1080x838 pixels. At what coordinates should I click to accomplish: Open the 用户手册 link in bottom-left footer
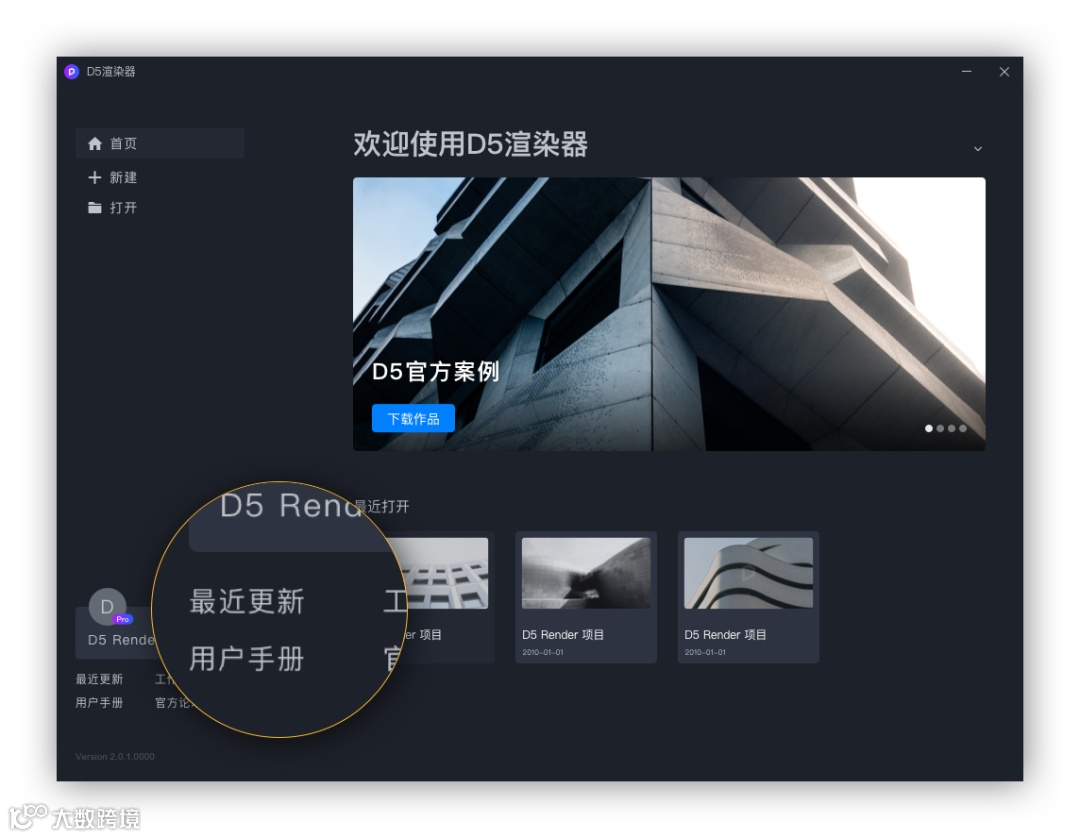pos(99,702)
